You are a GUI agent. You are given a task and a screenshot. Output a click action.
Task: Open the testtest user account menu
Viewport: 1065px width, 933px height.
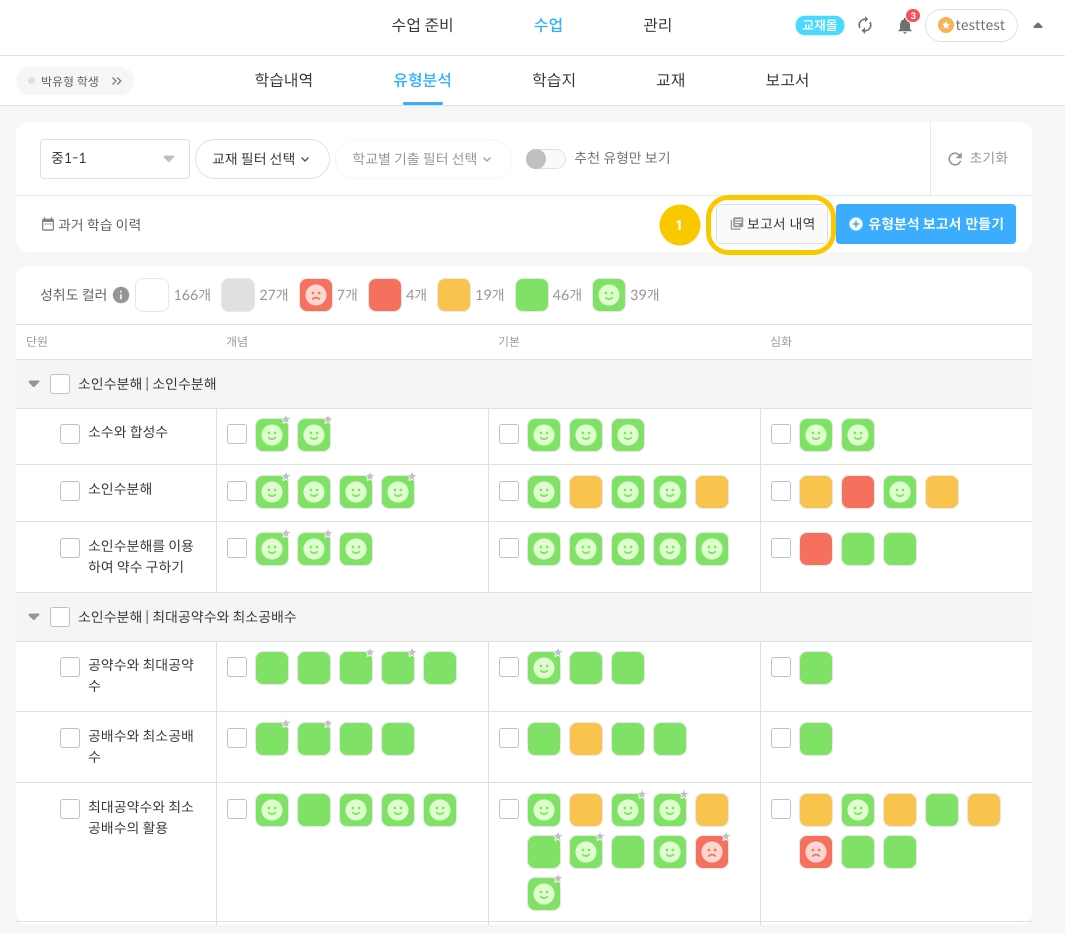click(x=971, y=26)
